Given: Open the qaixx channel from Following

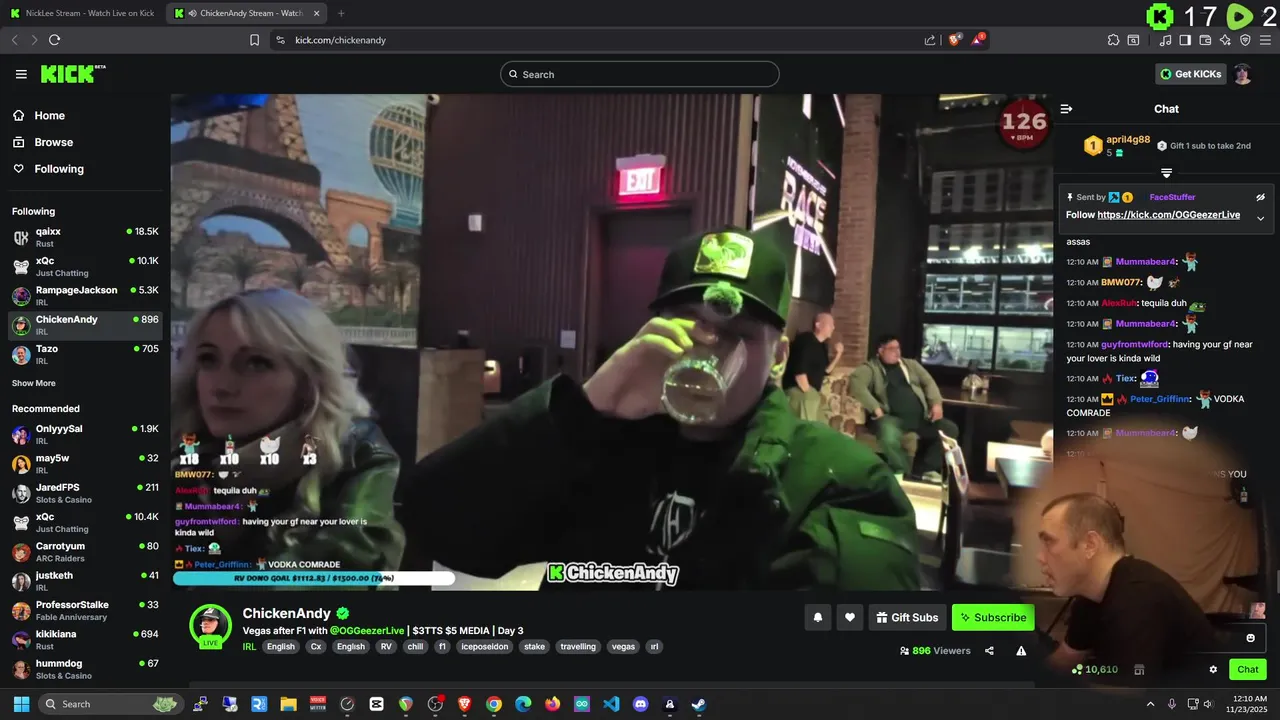Looking at the screenshot, I should coord(85,237).
